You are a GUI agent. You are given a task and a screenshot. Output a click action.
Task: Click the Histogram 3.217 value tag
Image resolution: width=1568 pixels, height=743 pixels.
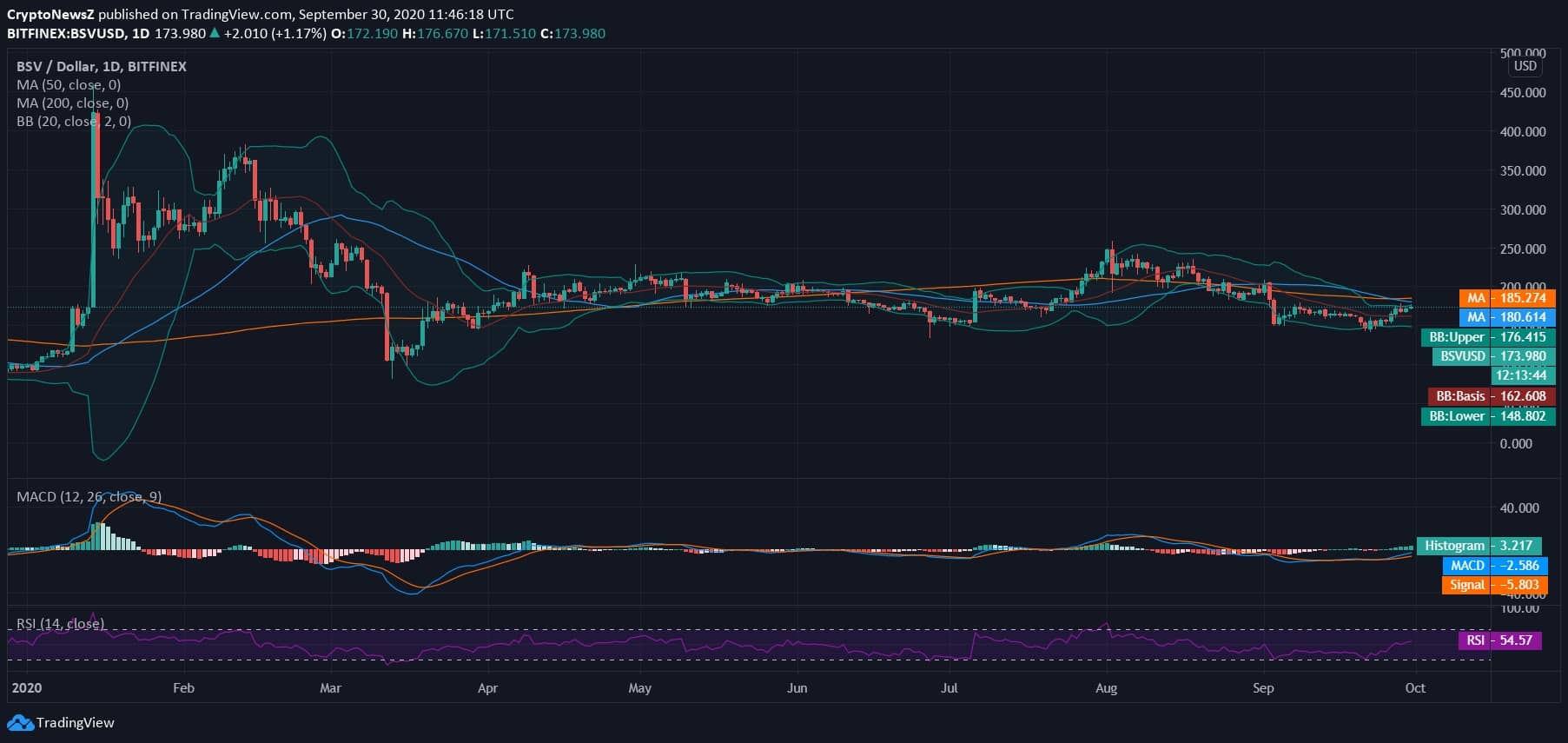pos(1479,546)
